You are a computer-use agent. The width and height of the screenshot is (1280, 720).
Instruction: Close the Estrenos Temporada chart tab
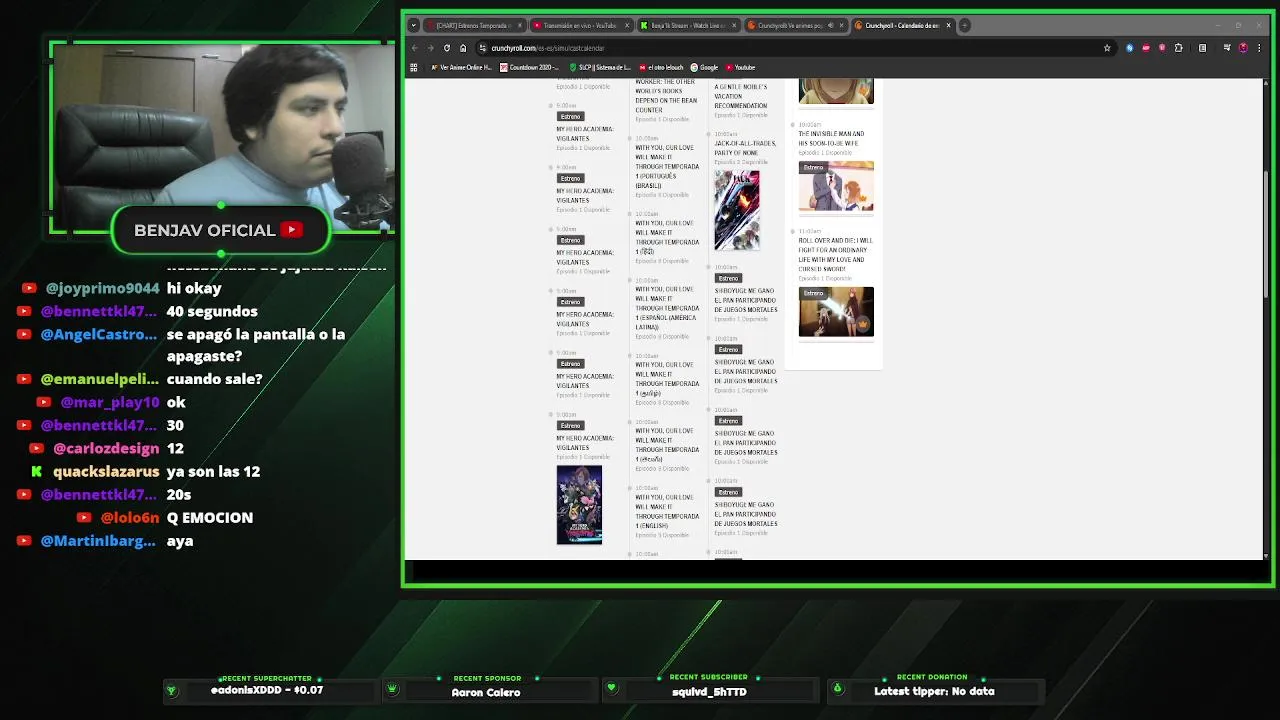[519, 25]
